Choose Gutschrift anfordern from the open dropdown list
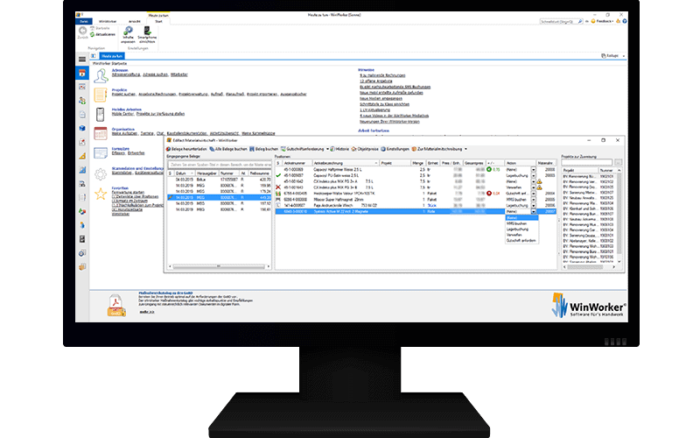Image resolution: width=700 pixels, height=438 pixels. pyautogui.click(x=521, y=241)
